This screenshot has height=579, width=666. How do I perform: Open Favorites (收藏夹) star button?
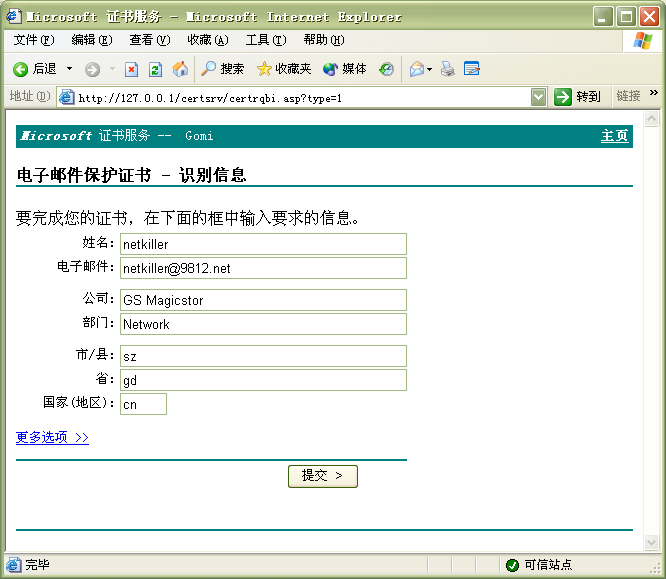point(284,69)
